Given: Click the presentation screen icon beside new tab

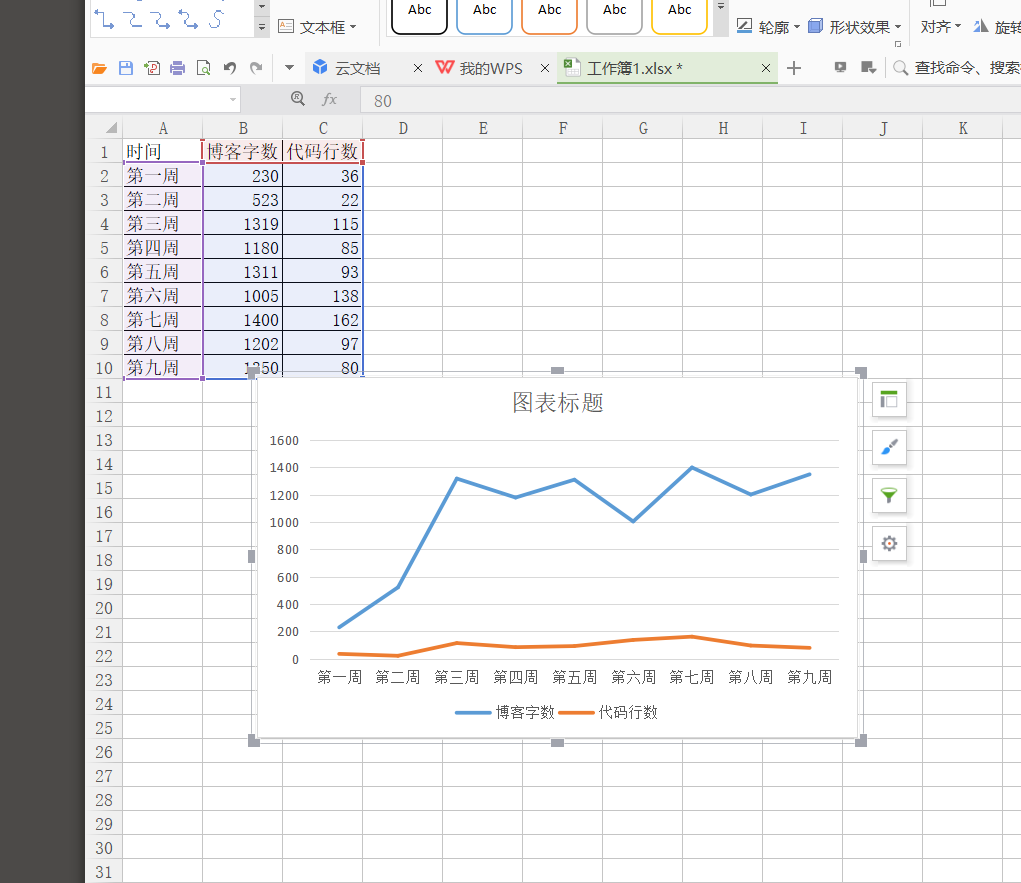Looking at the screenshot, I should 841,68.
